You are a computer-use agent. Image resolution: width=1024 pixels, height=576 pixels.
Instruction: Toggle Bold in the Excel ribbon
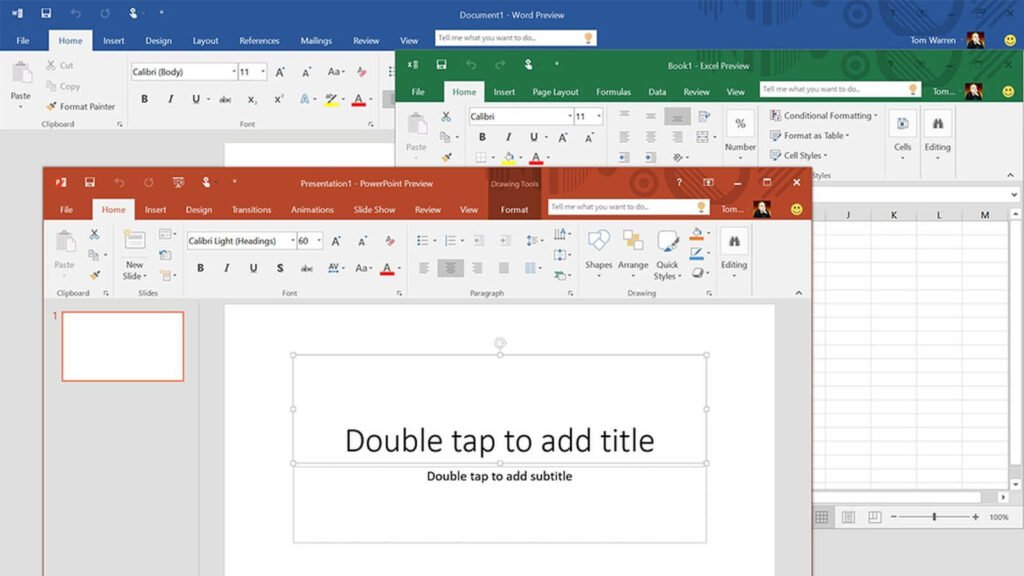coord(482,137)
